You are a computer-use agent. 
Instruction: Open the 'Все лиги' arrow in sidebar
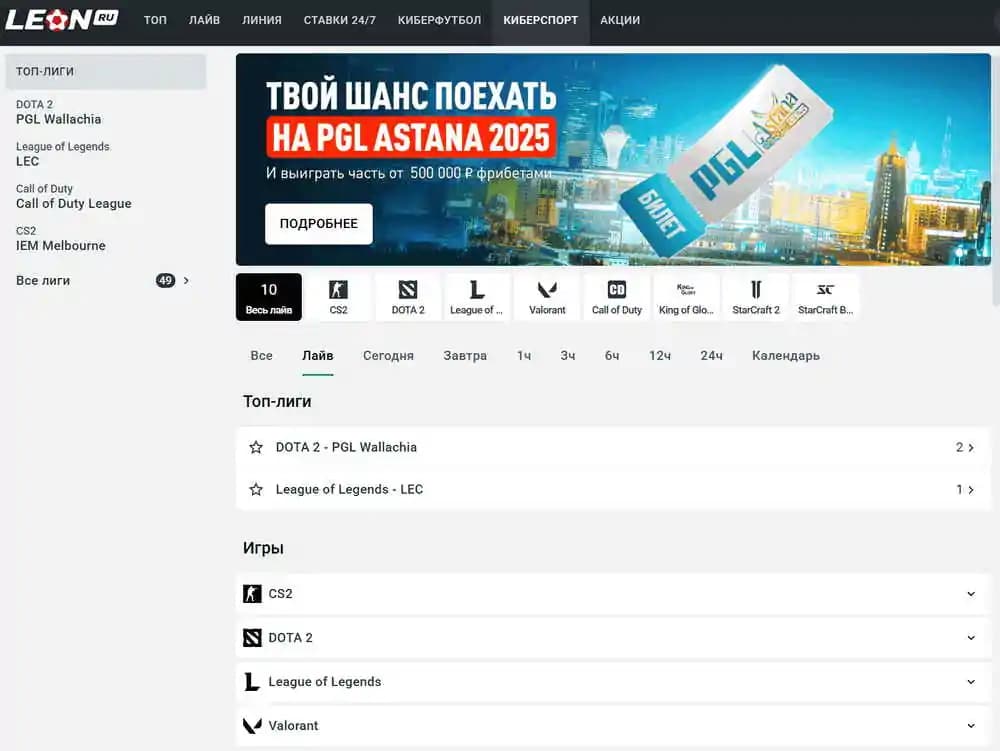pos(186,281)
